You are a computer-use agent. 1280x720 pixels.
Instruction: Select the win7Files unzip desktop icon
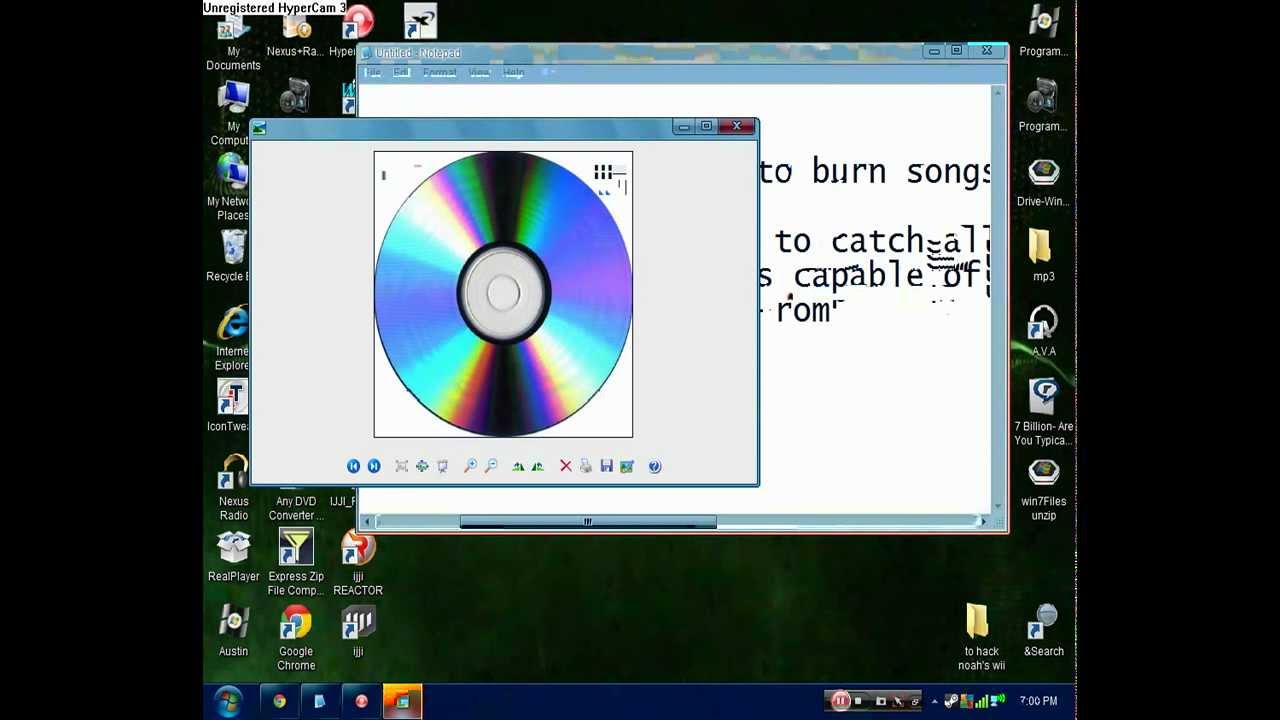[x=1043, y=488]
